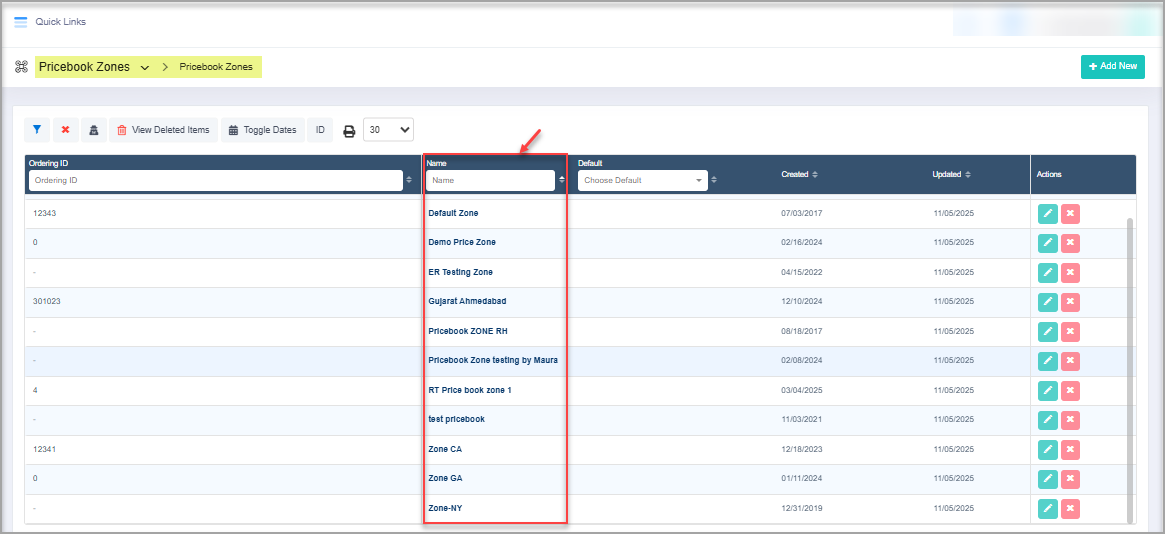This screenshot has width=1165, height=534.
Task: Open the Choose Default filter dropdown
Action: pos(642,181)
